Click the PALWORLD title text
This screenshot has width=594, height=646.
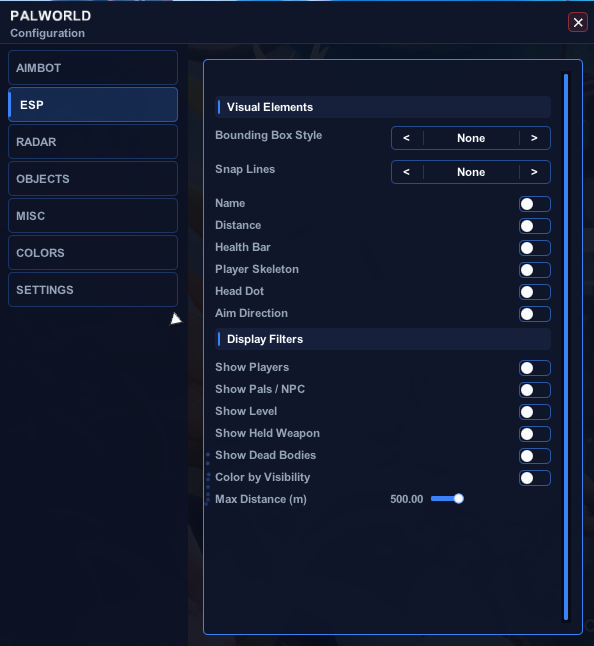click(x=51, y=16)
